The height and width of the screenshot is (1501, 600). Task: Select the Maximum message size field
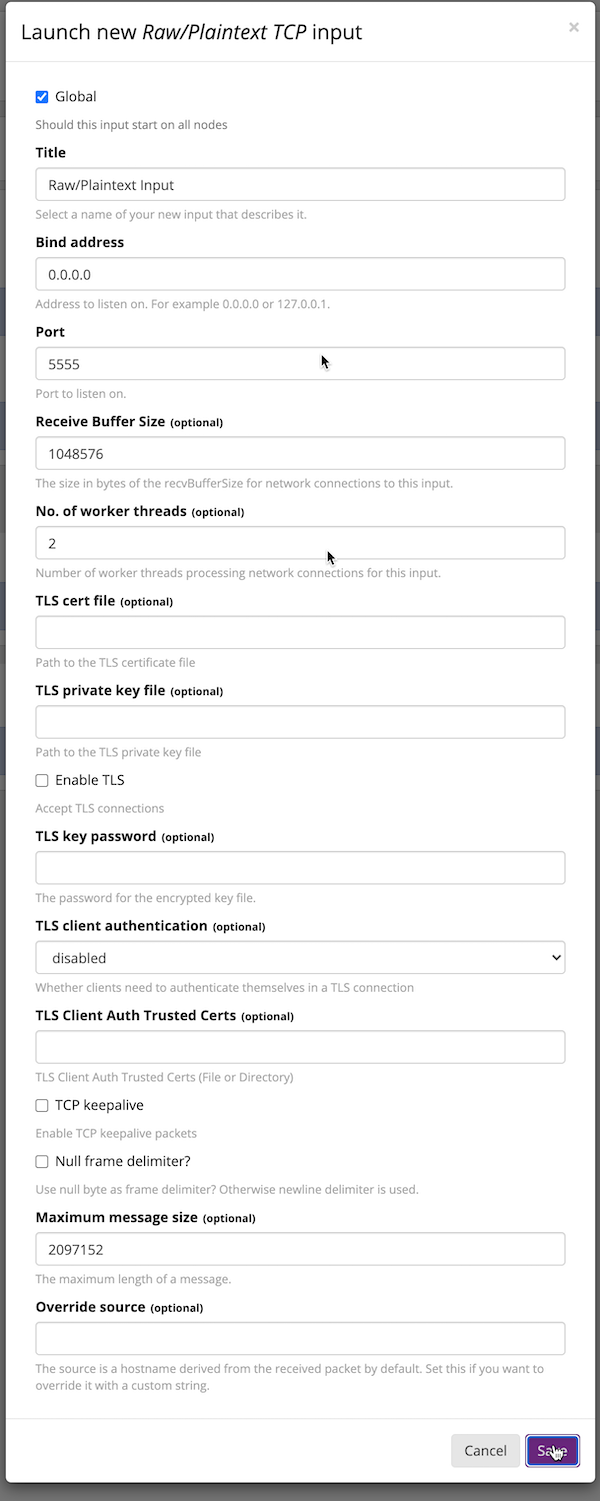(300, 1249)
